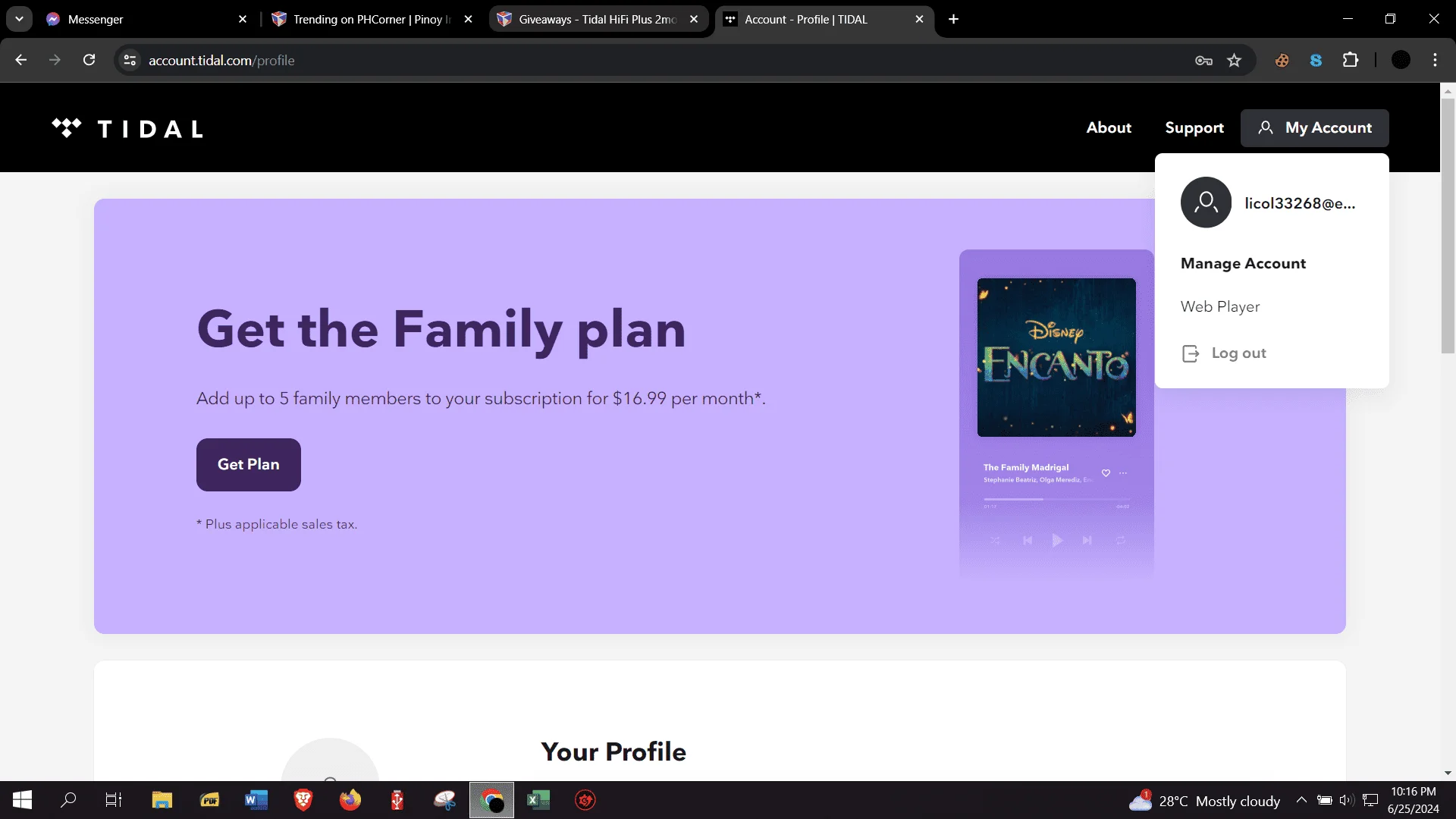Open Windows taskbar search

tap(68, 800)
